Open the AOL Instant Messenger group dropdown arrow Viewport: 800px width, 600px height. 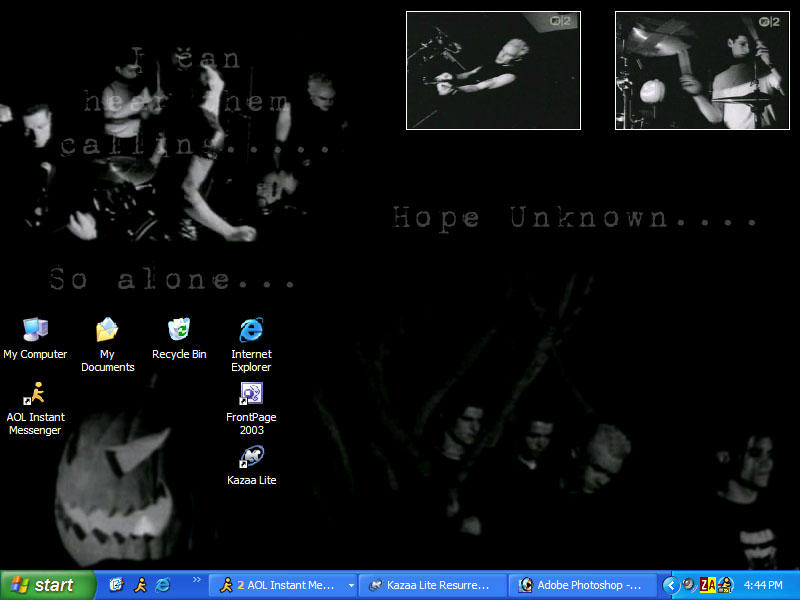point(351,586)
